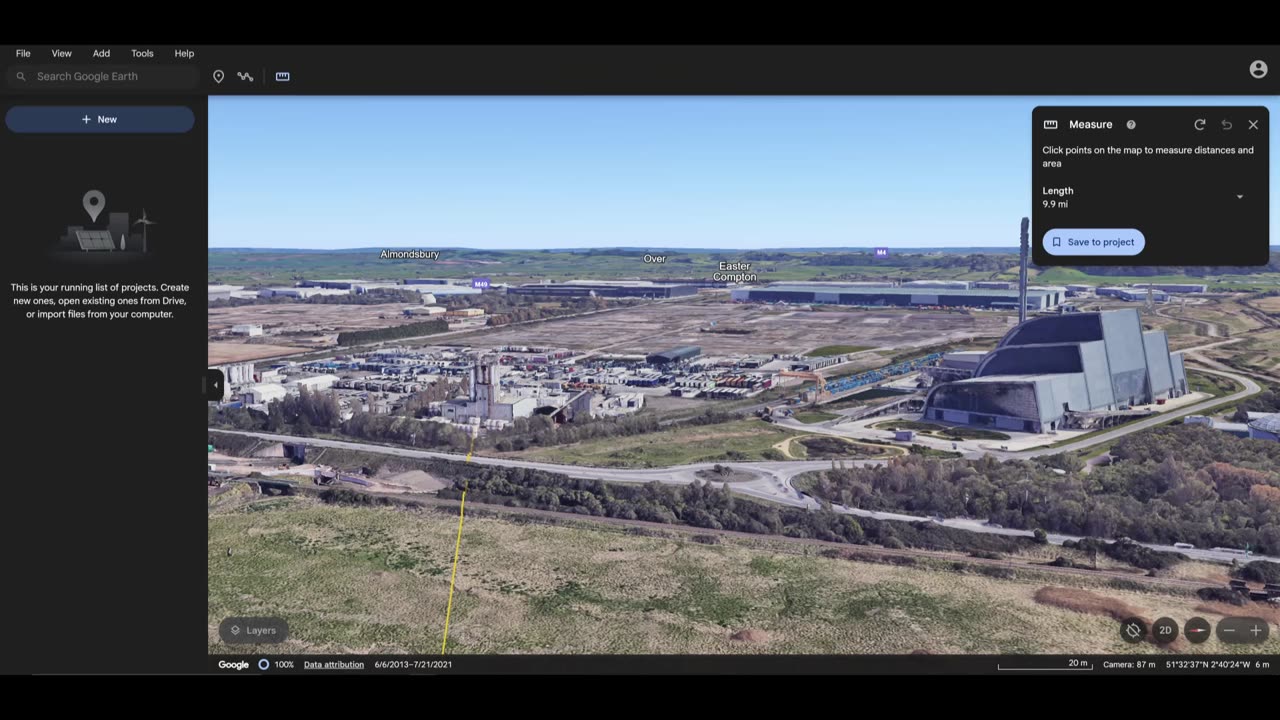Click the 20 m scale bar

coord(1044,664)
